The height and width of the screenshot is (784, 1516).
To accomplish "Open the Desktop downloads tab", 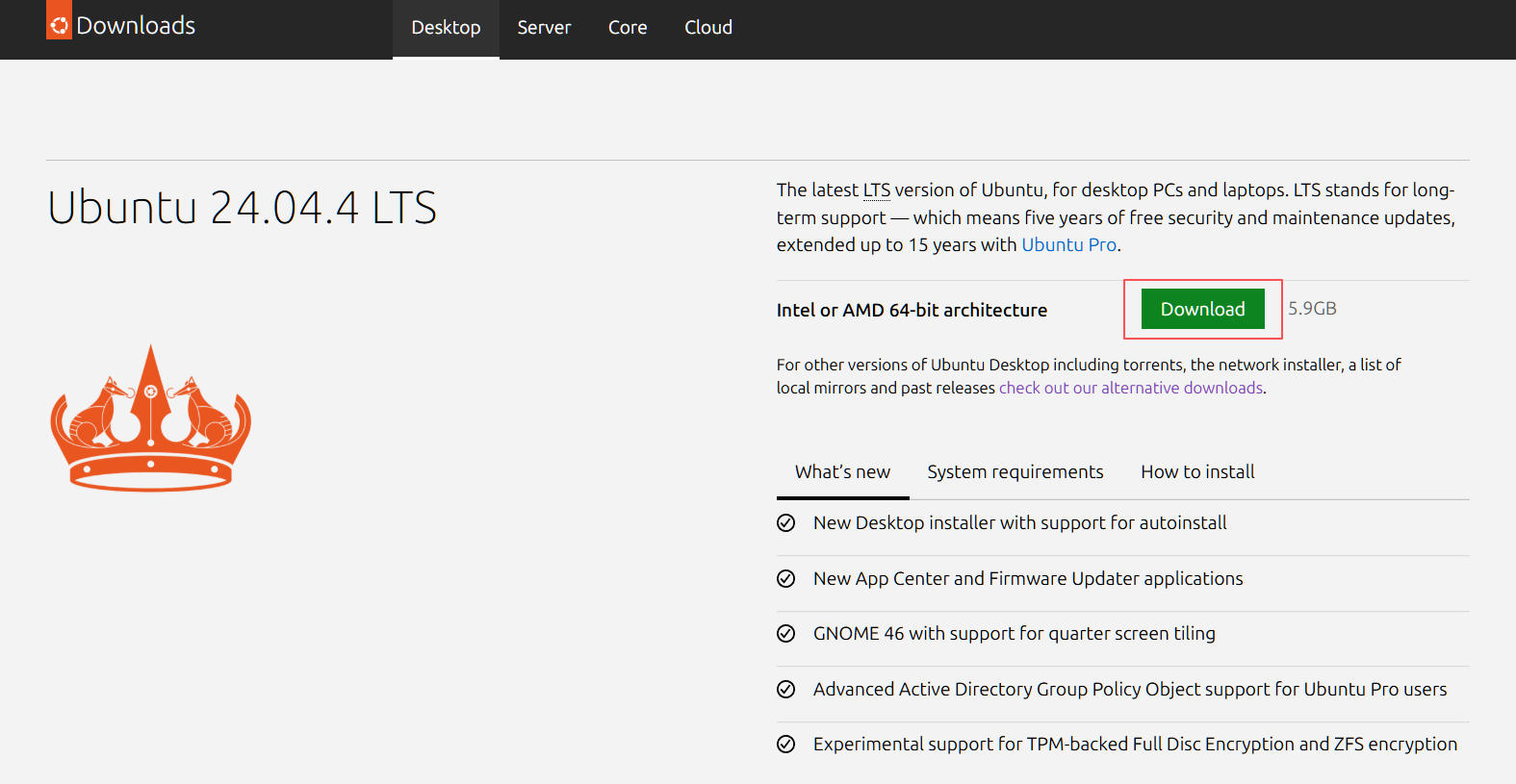I will click(446, 28).
